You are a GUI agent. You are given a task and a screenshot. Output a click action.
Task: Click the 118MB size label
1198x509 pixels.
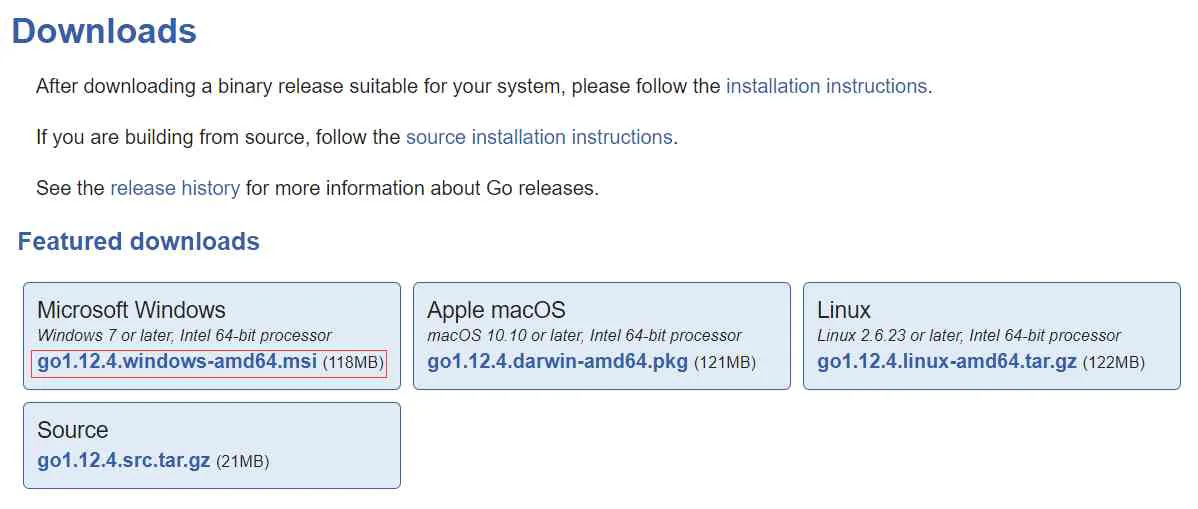point(353,362)
